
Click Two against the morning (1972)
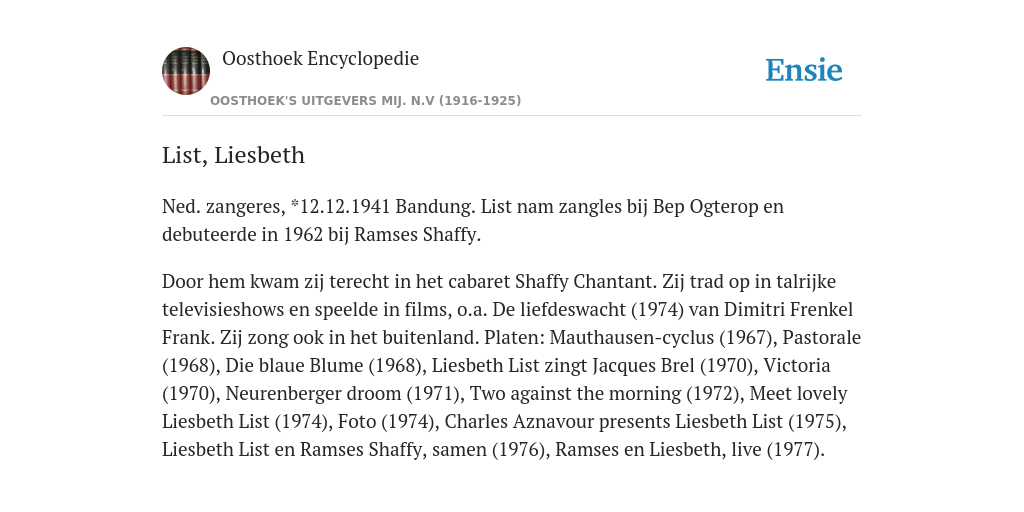coord(607,394)
